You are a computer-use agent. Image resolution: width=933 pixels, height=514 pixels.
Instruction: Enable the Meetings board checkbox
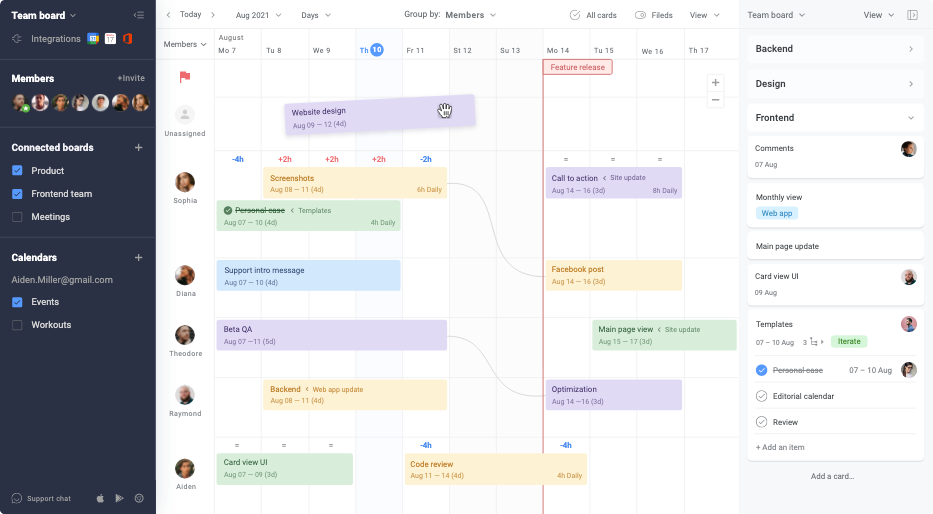[x=17, y=217]
